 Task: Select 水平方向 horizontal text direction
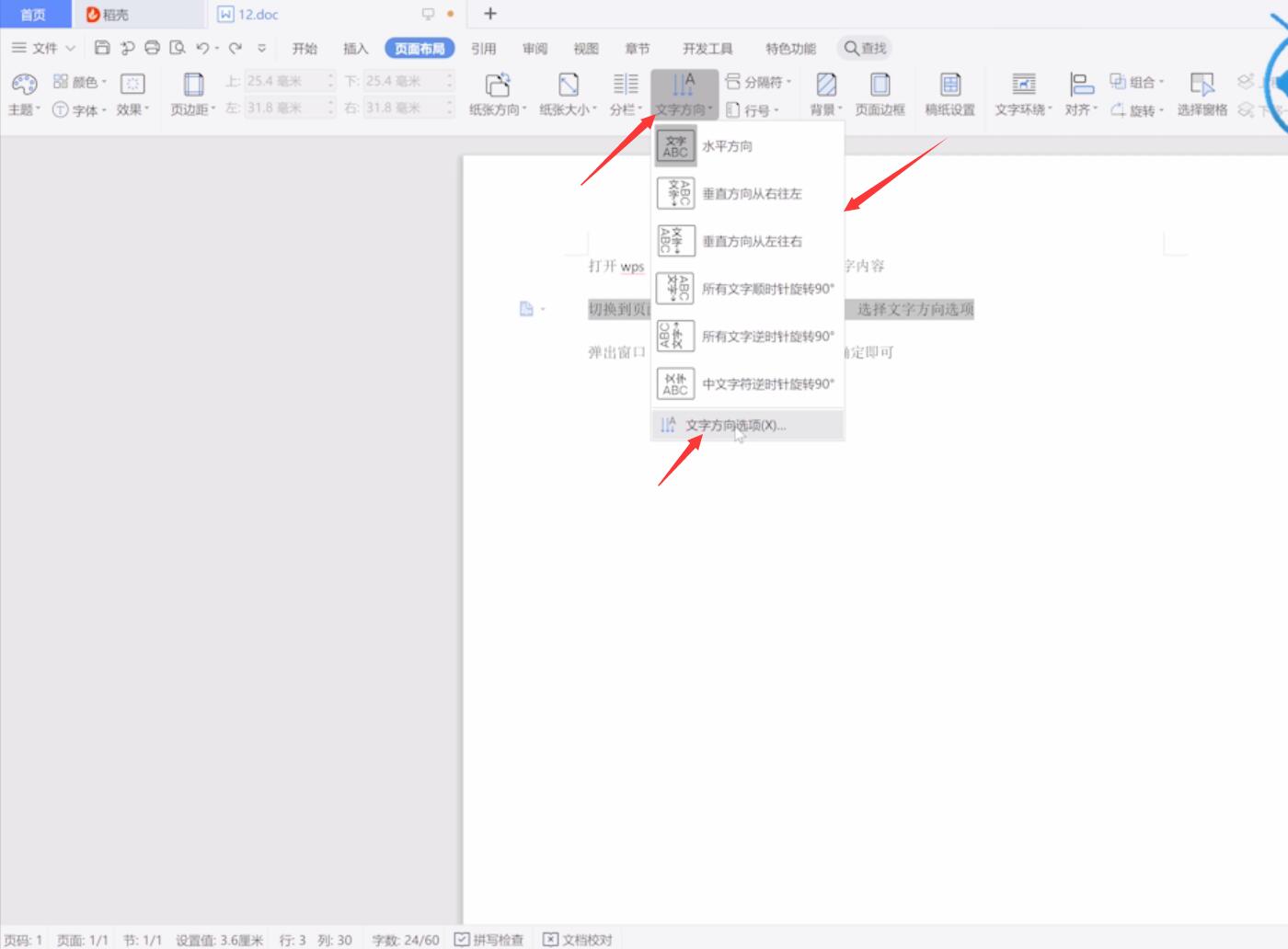click(748, 145)
